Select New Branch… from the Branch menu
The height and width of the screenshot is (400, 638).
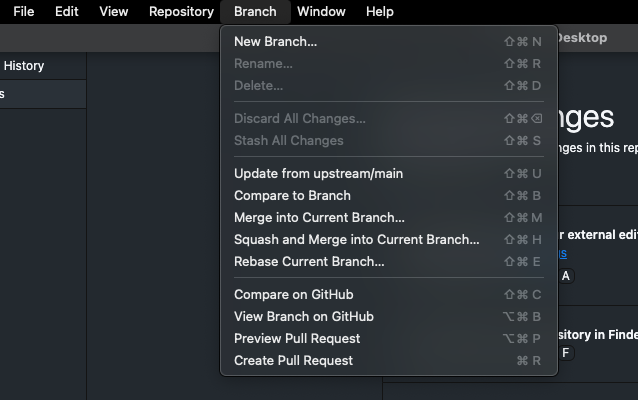click(x=276, y=41)
